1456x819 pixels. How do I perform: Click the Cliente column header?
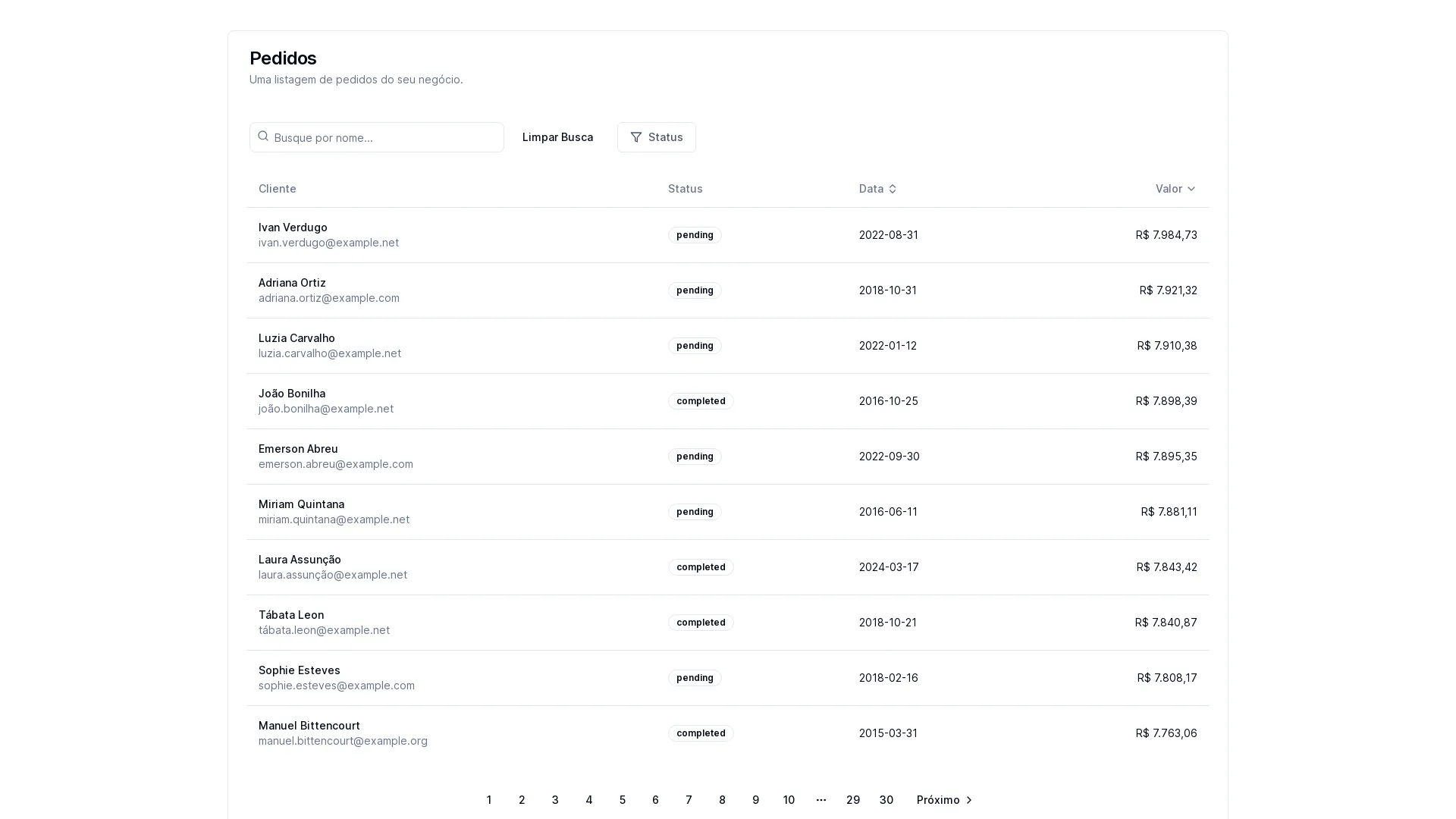pos(277,189)
